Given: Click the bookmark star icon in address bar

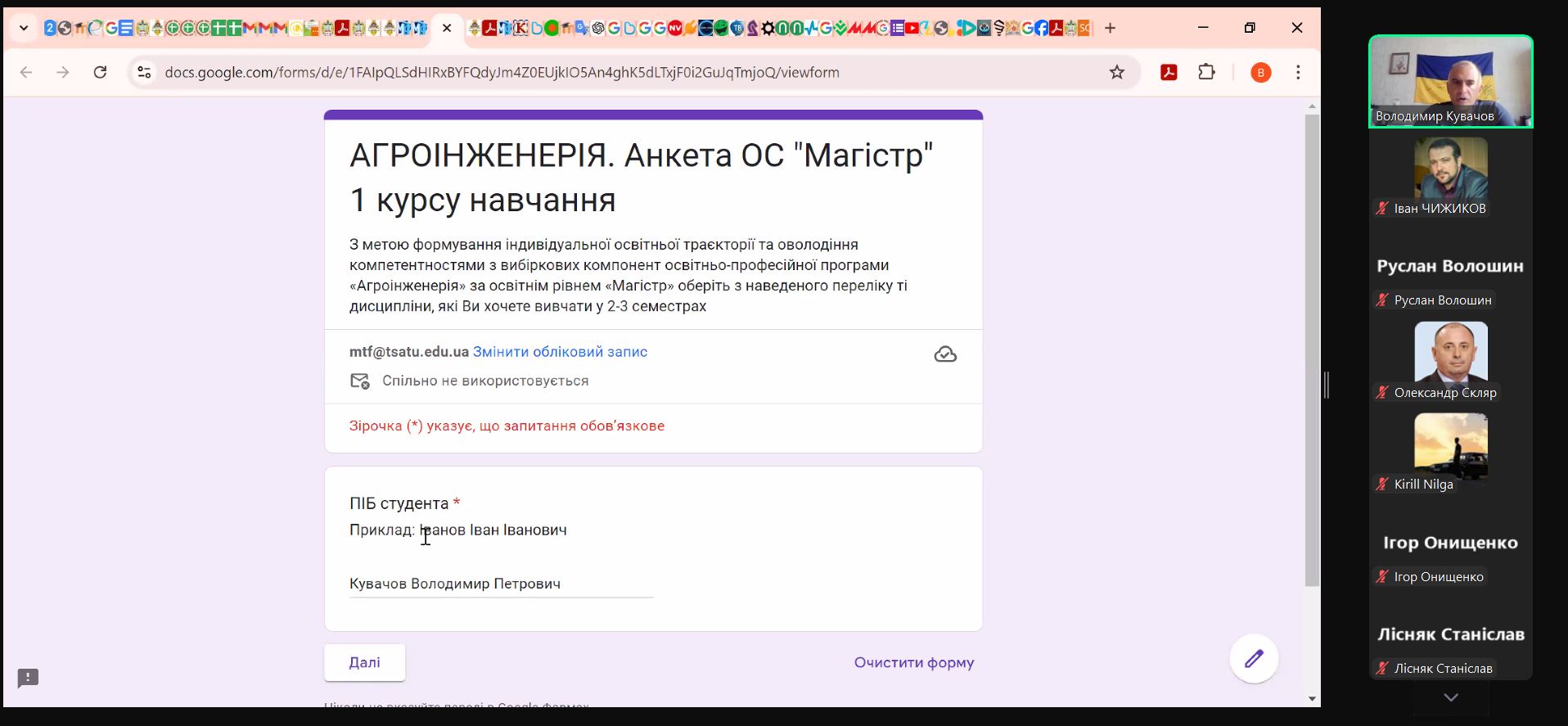Looking at the screenshot, I should point(1116,72).
